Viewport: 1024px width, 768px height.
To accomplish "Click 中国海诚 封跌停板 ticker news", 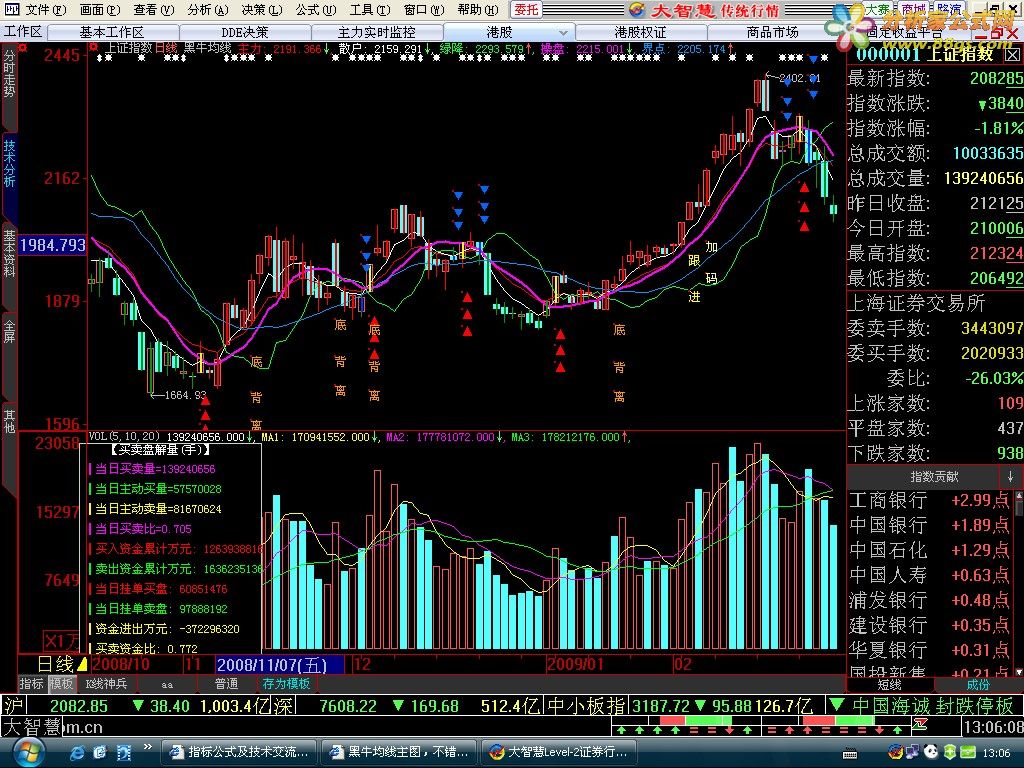I will 933,706.
